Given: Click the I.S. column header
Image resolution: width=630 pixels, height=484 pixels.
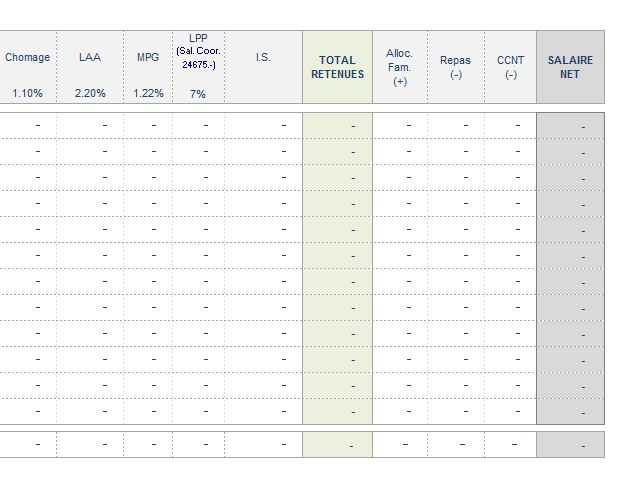Looking at the screenshot, I should click(263, 58).
